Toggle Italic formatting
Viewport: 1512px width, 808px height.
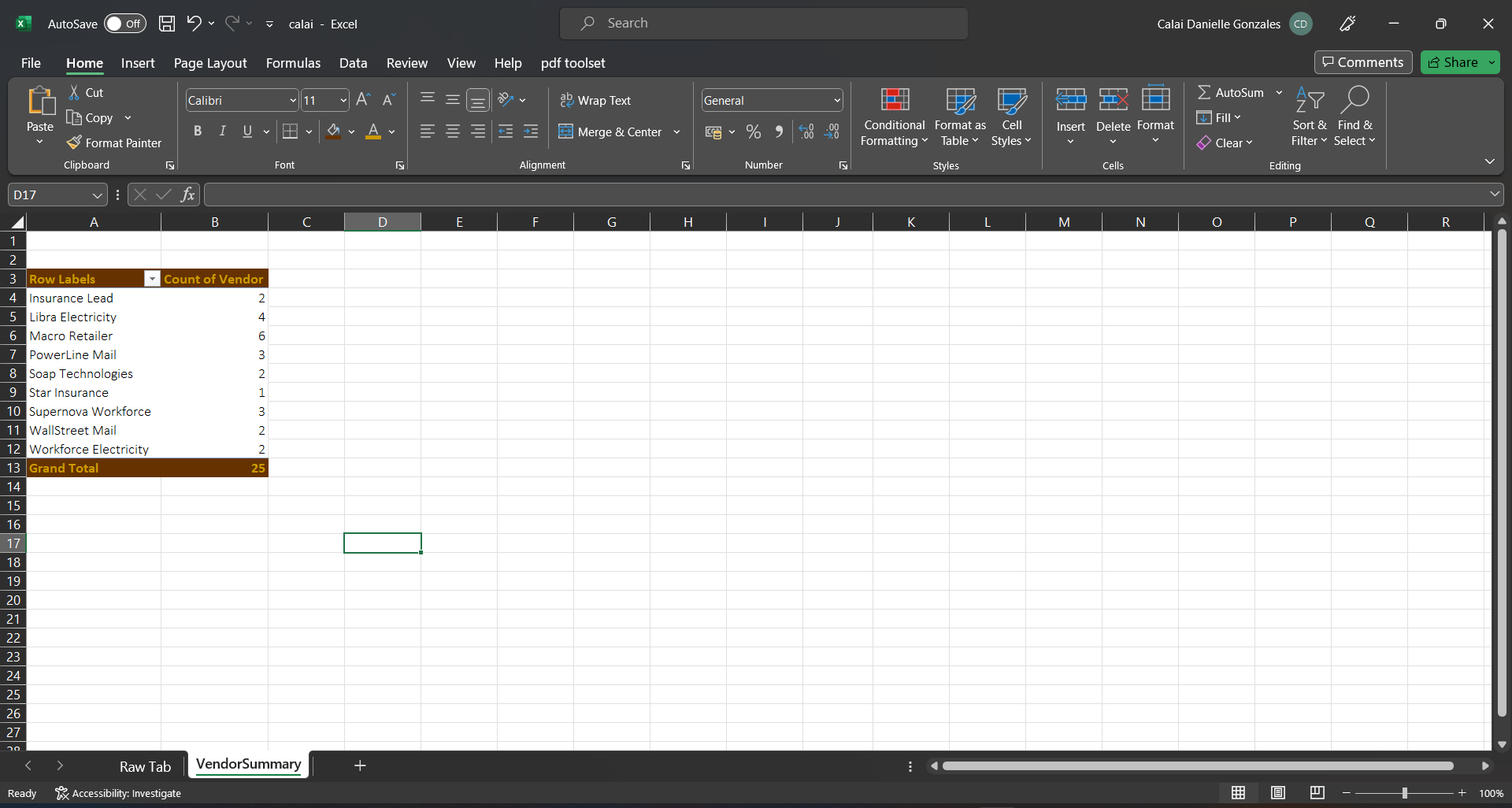[x=223, y=132]
